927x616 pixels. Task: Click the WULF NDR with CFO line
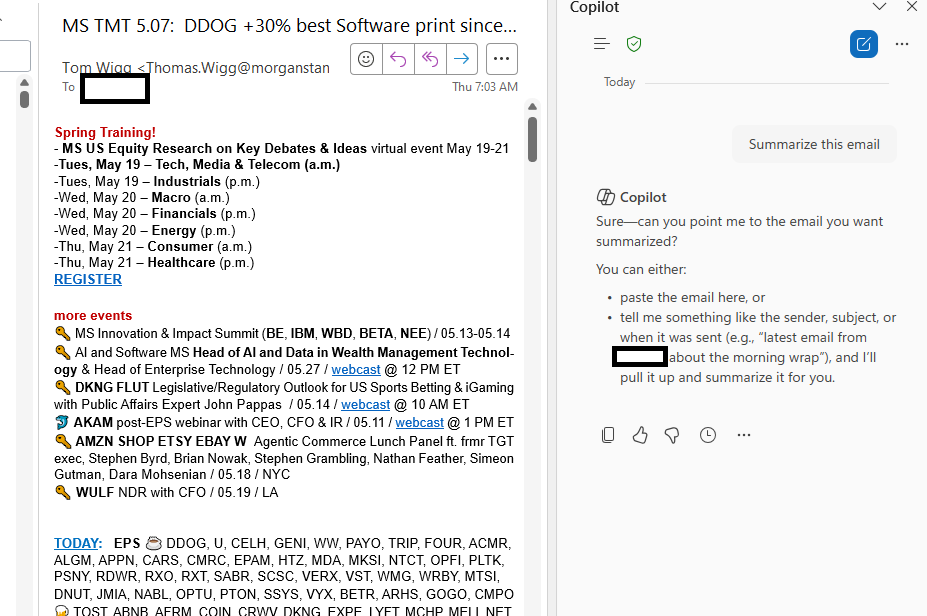(x=166, y=492)
